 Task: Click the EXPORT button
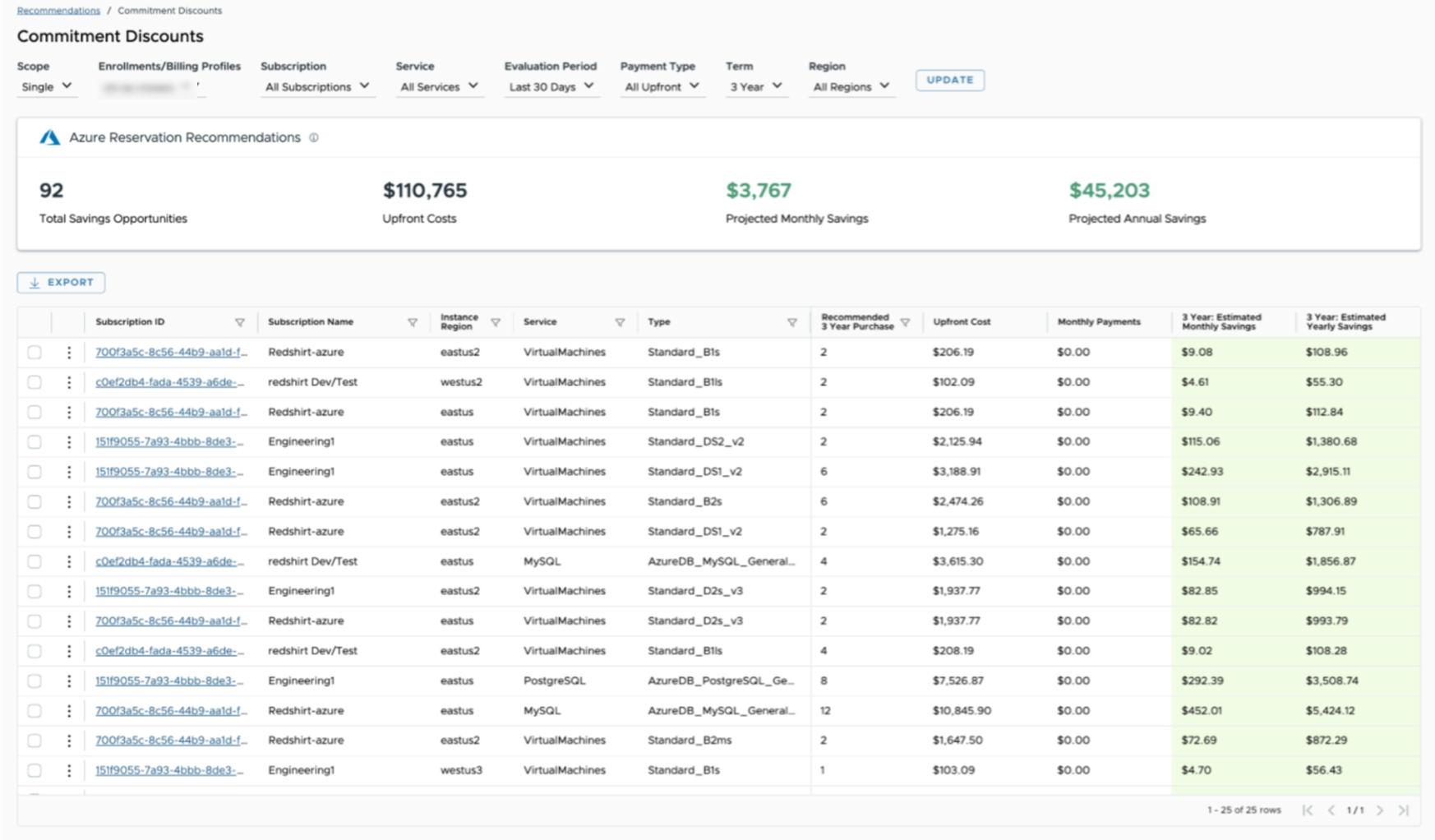61,282
